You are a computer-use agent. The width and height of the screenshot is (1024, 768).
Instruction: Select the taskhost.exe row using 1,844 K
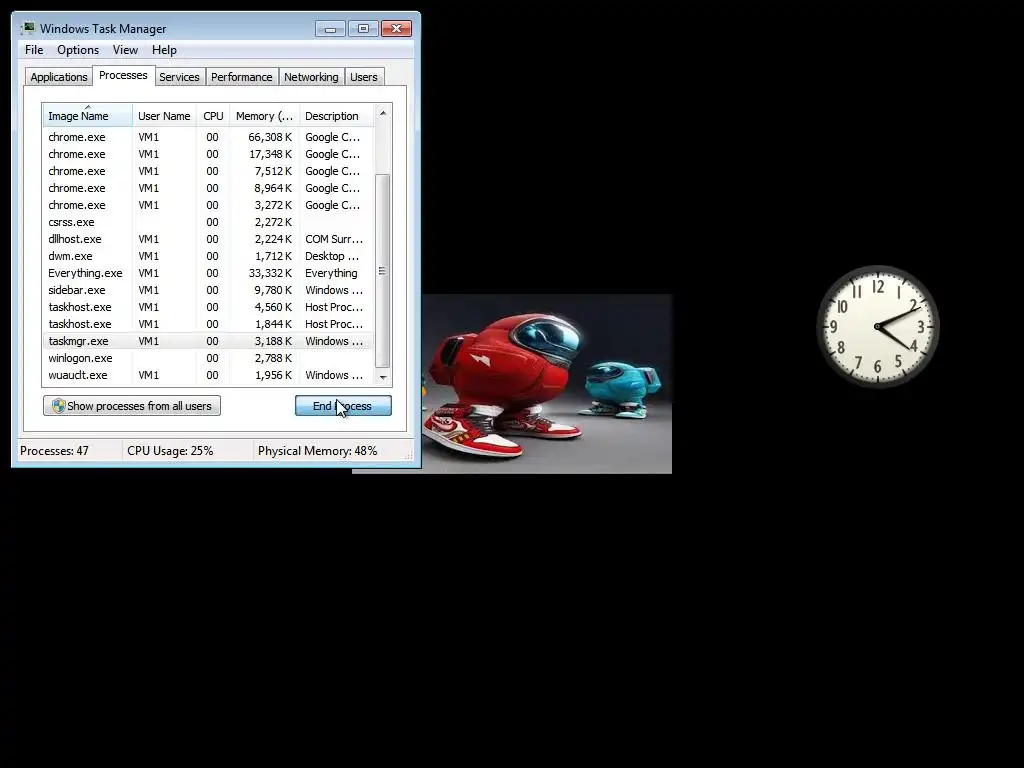[208, 324]
